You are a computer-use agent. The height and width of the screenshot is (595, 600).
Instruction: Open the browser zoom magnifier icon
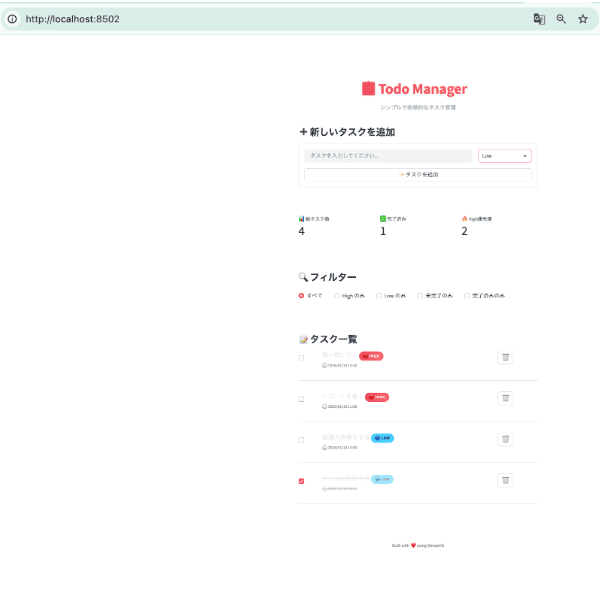(x=561, y=19)
